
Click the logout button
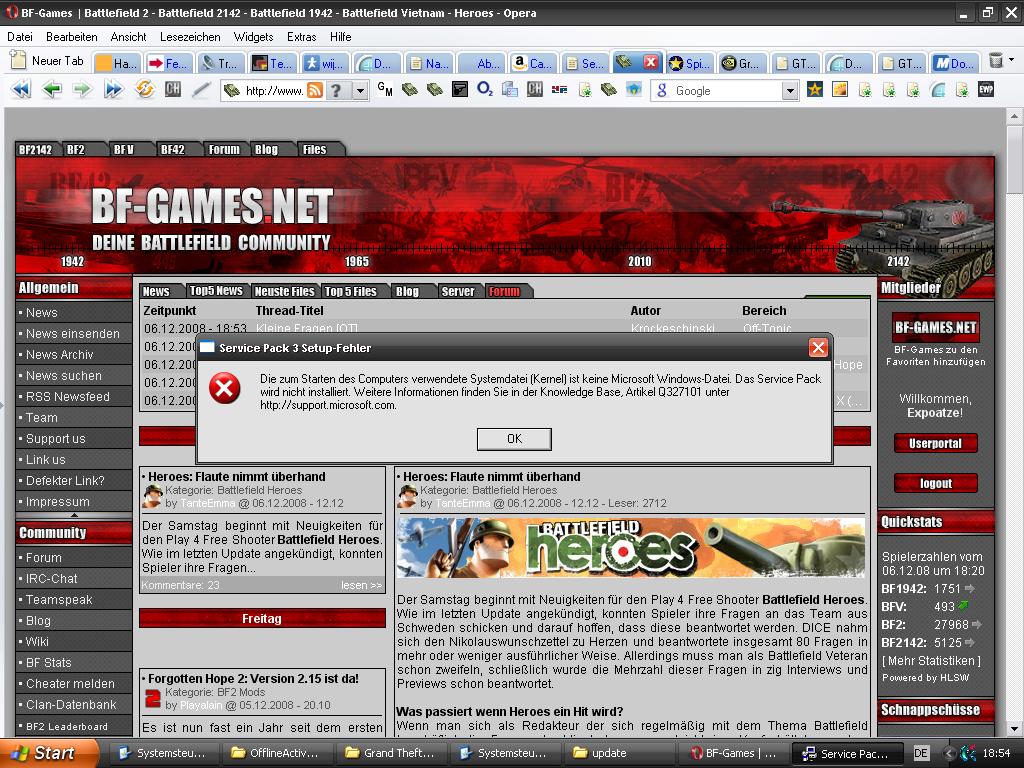(935, 483)
